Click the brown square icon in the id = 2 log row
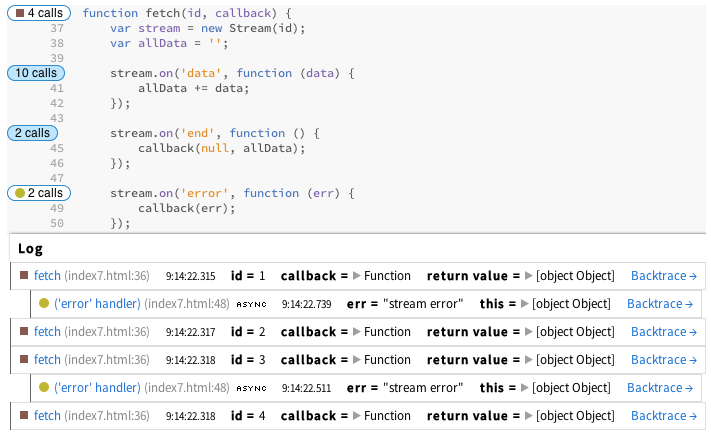 click(x=24, y=332)
